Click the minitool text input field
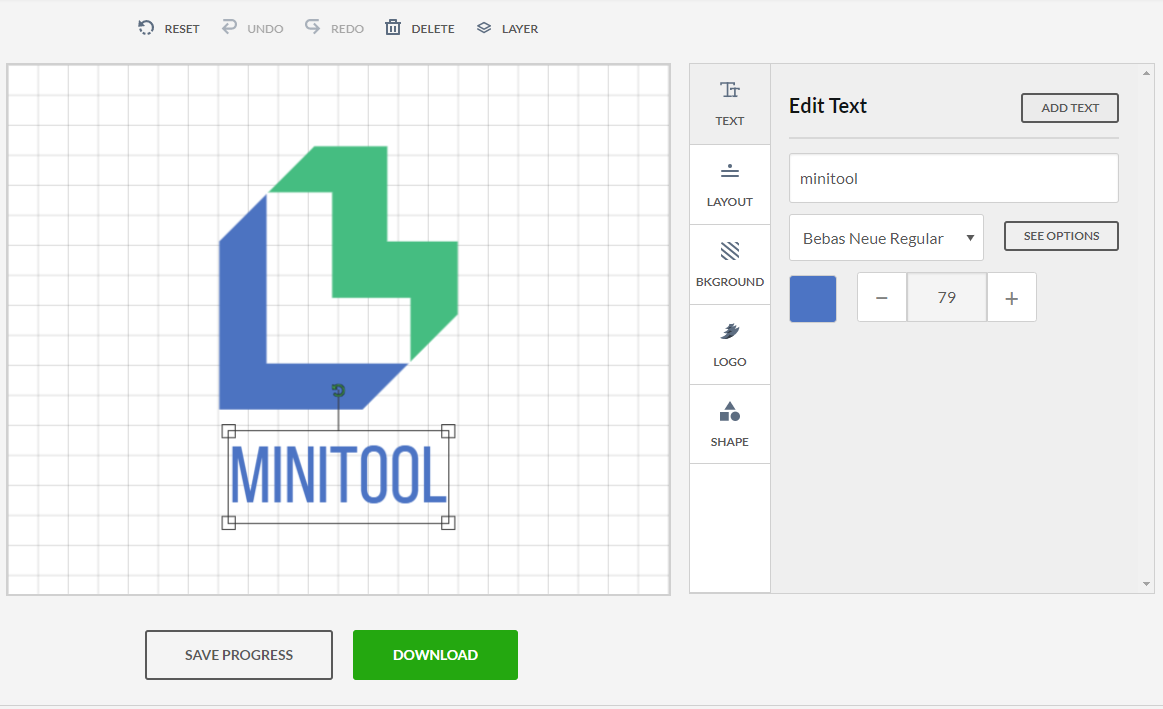Screen dimensions: 1163x709 [x=954, y=178]
